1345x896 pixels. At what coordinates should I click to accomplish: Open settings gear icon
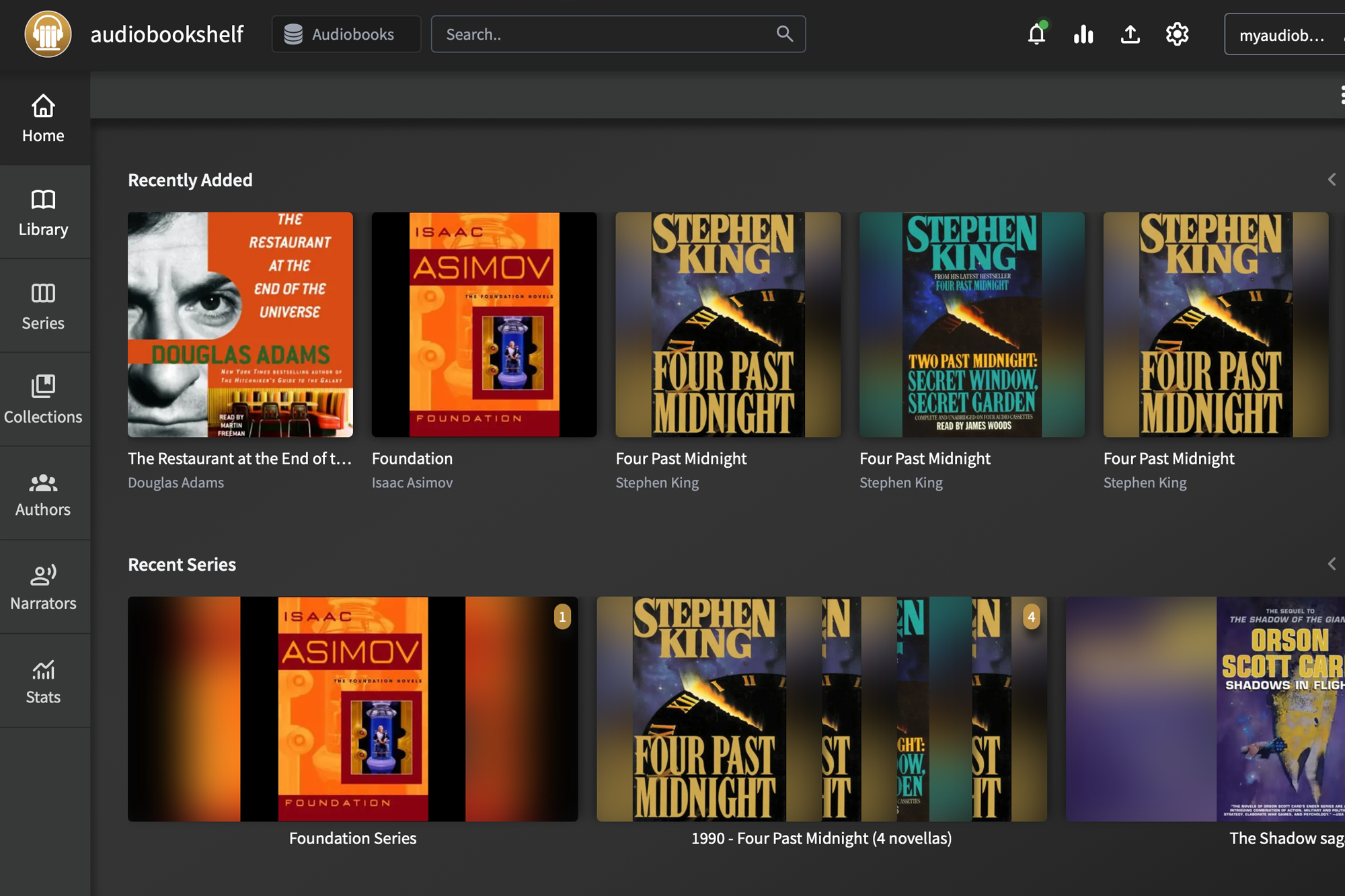coord(1177,34)
